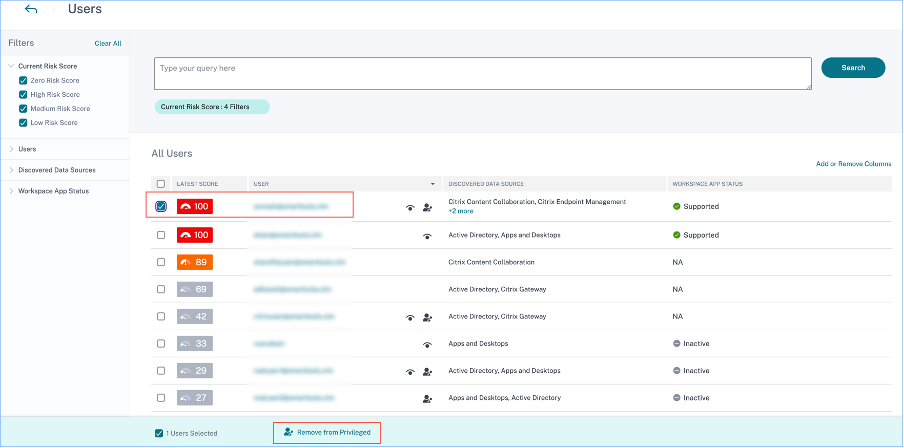Viewport: 904px width, 448px height.
Task: Toggle the select-all checkbox in table header
Action: click(x=161, y=184)
